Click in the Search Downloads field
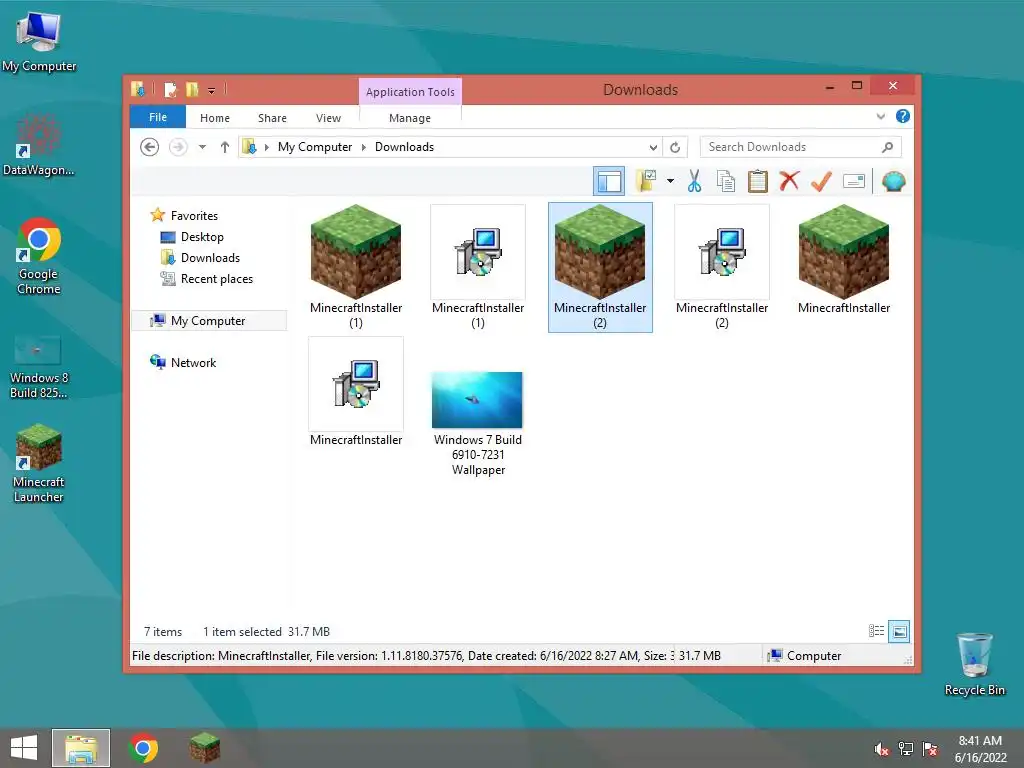 click(x=801, y=147)
